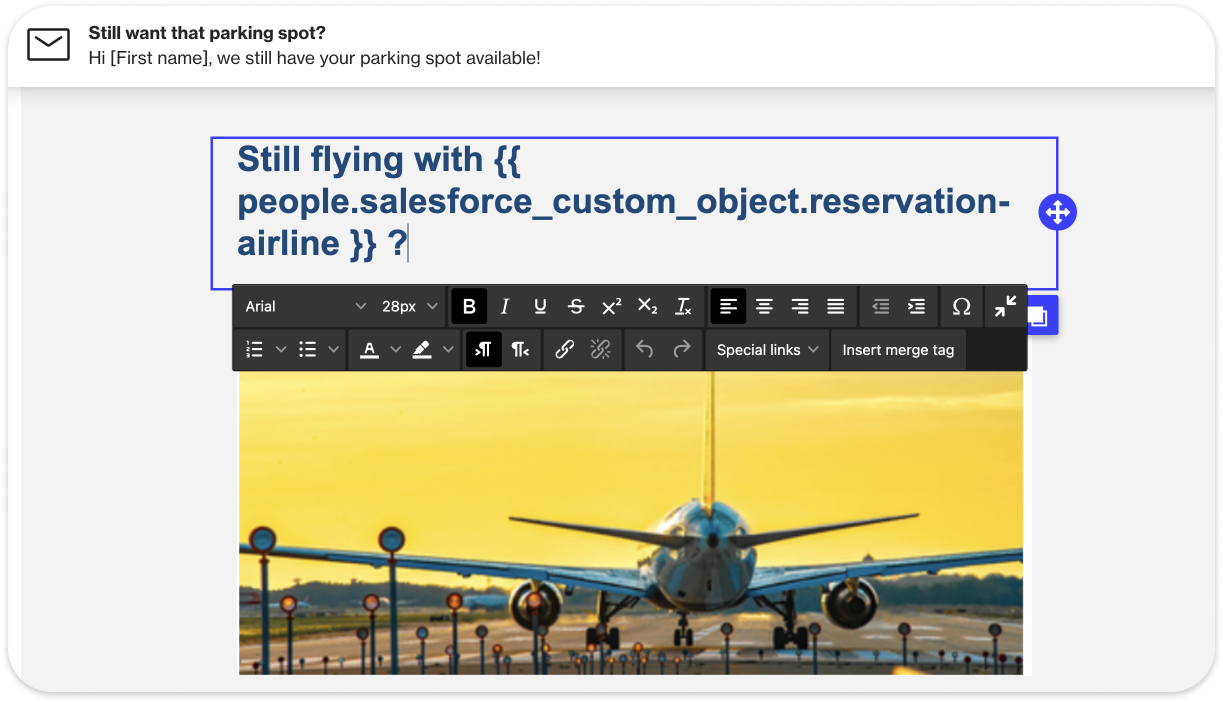
Task: Set left-to-right text direction
Action: [484, 349]
